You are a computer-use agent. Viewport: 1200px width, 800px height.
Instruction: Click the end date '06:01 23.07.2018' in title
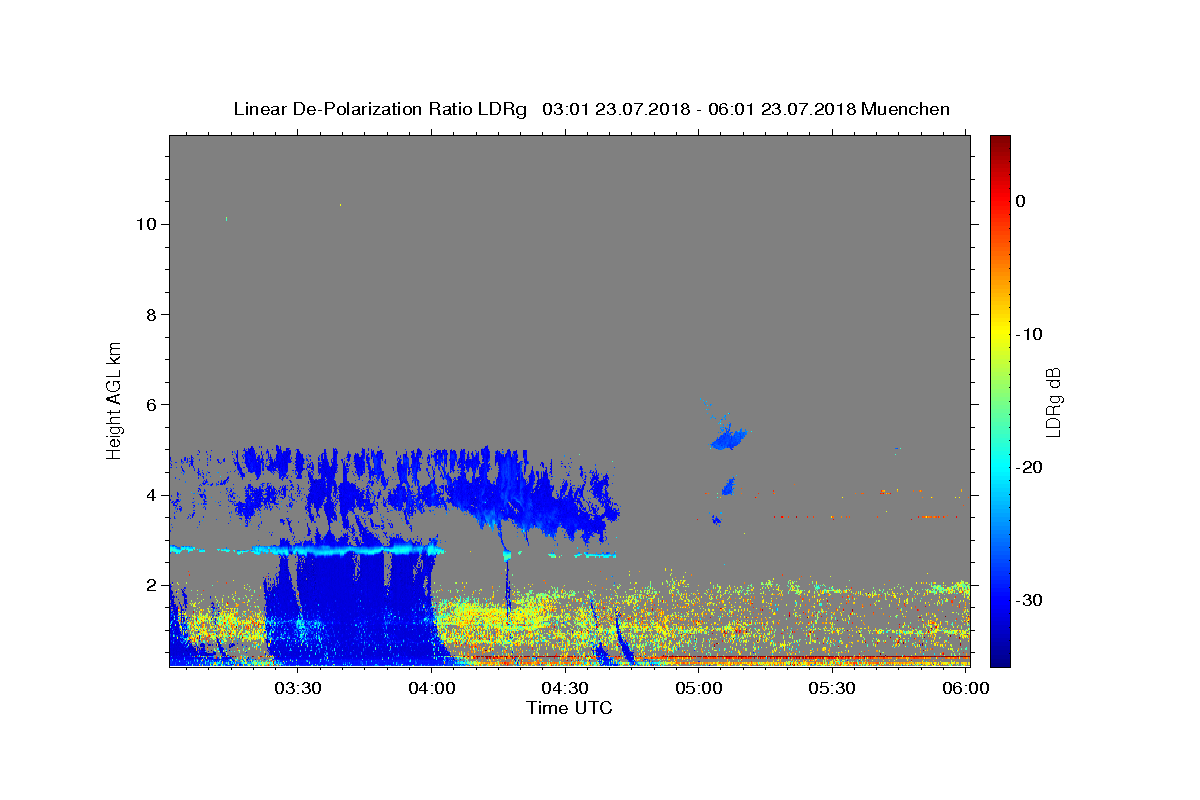781,109
